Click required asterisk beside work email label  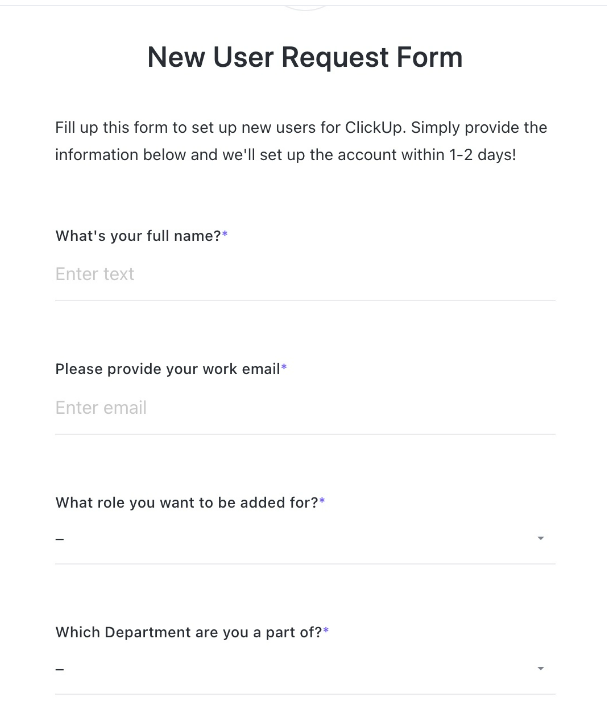284,367
